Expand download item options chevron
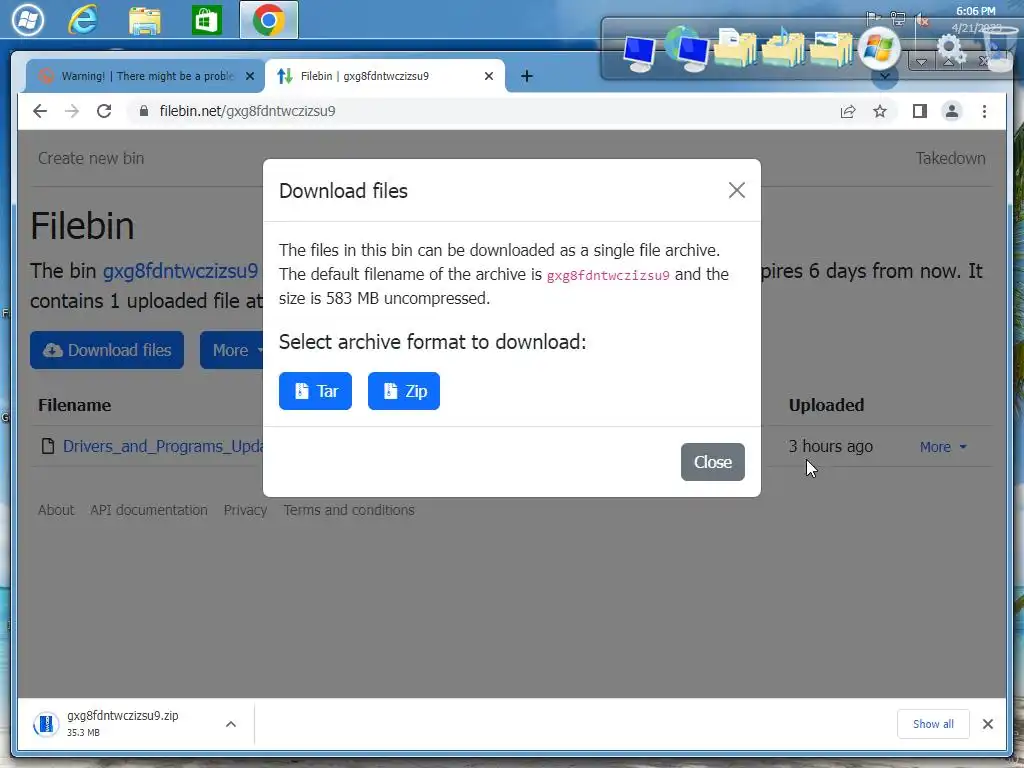Viewport: 1024px width, 768px height. [x=231, y=724]
